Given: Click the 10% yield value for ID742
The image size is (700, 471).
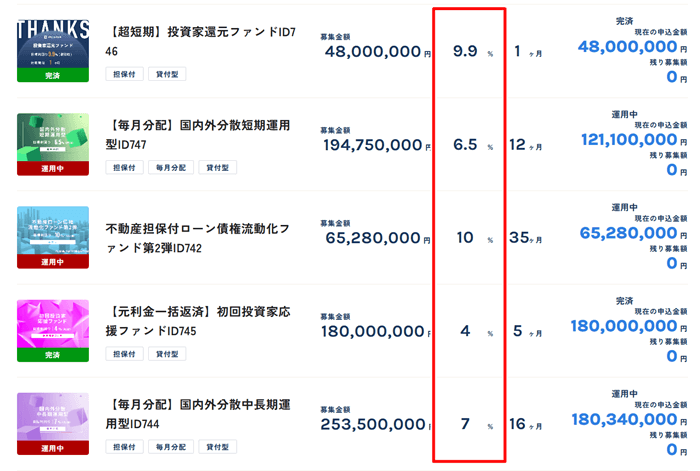Looking at the screenshot, I should pyautogui.click(x=466, y=238).
